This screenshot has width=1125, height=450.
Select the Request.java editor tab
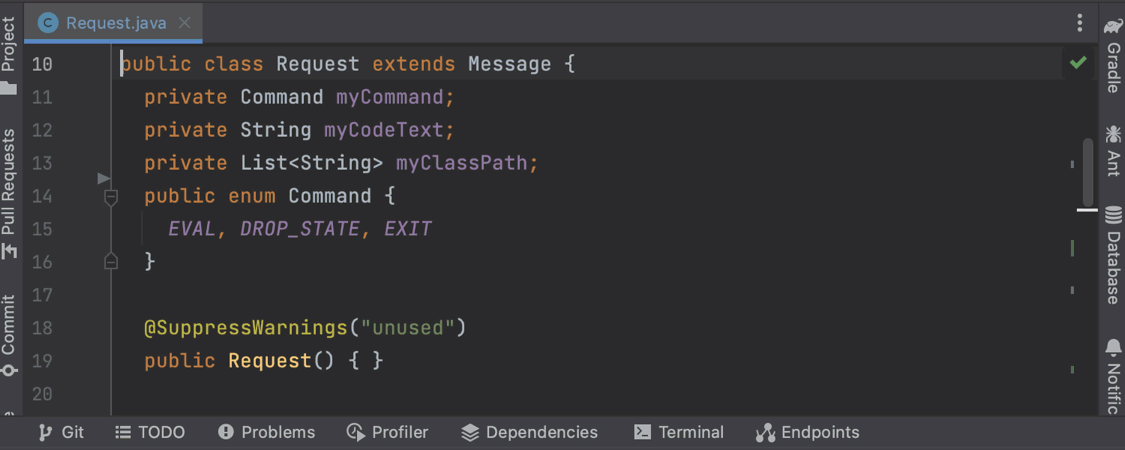click(x=115, y=23)
